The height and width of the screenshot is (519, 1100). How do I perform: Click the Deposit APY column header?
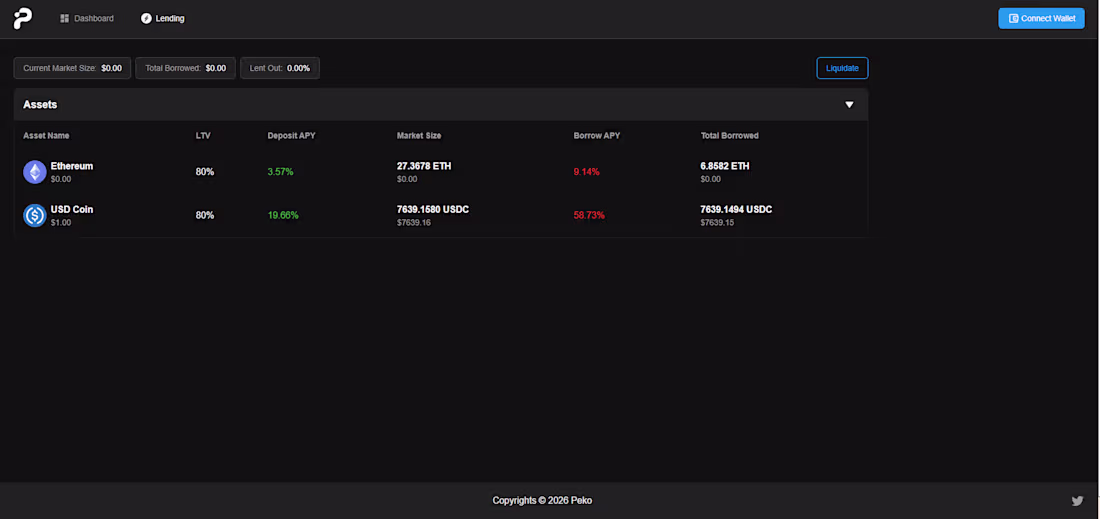point(291,135)
